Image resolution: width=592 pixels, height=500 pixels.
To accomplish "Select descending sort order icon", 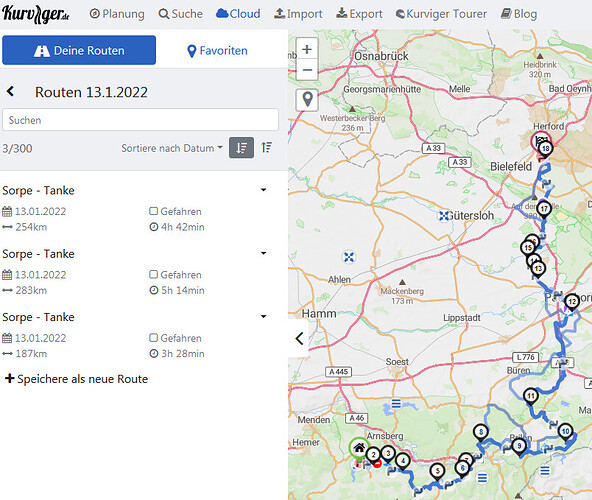I will (x=241, y=148).
